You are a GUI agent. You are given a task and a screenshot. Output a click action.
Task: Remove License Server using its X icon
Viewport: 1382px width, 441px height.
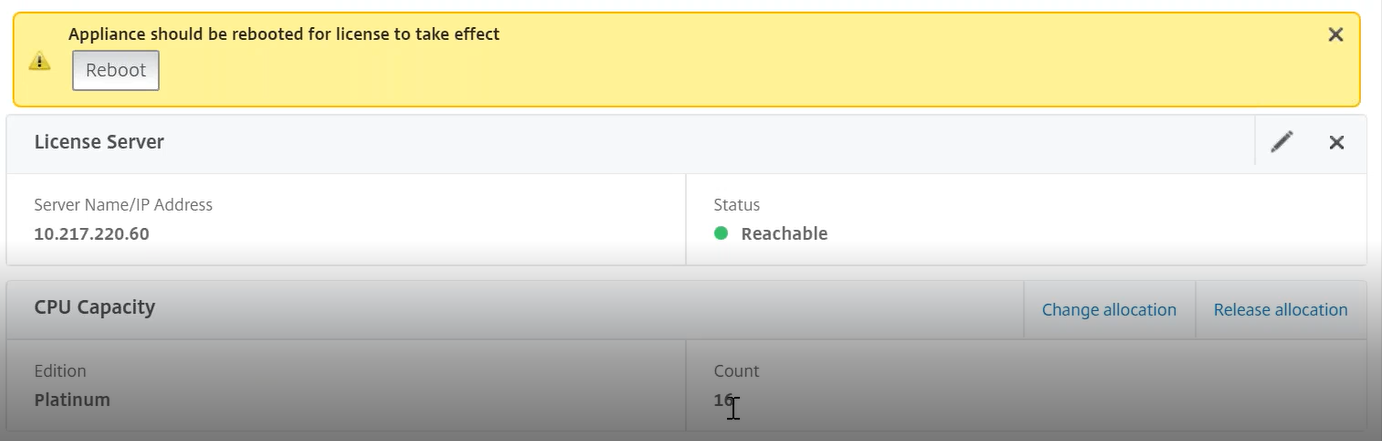(x=1336, y=142)
